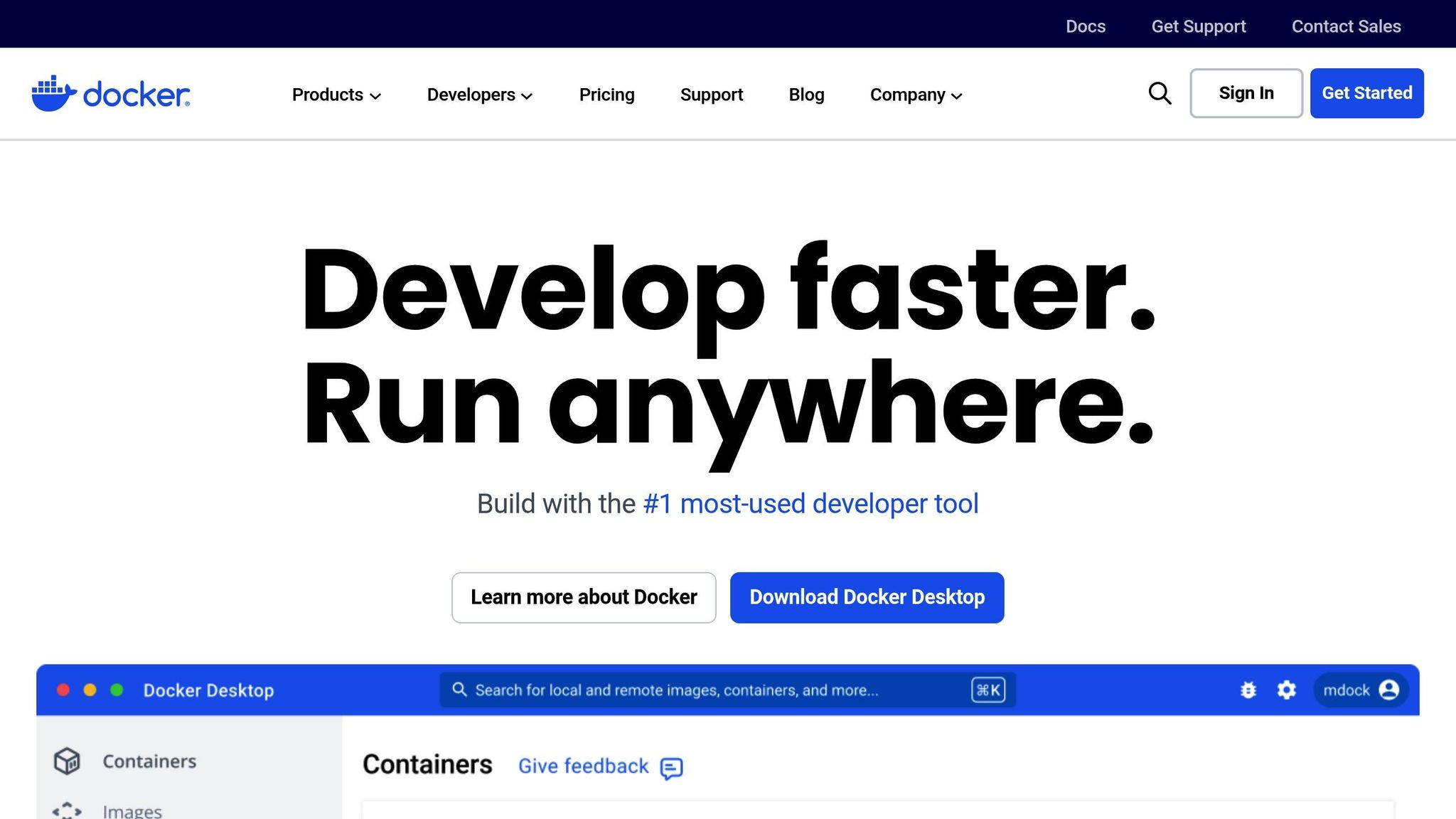The width and height of the screenshot is (1456, 819).
Task: Click the mdock account avatar icon
Action: (1389, 690)
